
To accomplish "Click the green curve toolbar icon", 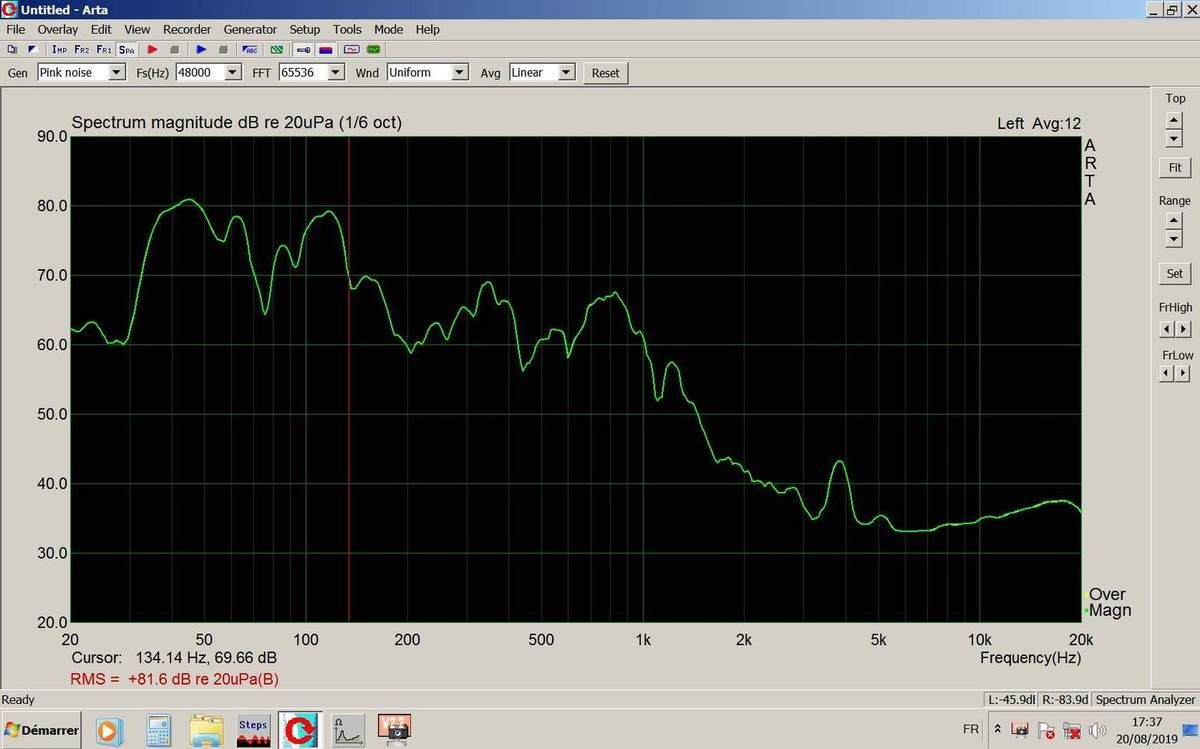I will pyautogui.click(x=374, y=49).
